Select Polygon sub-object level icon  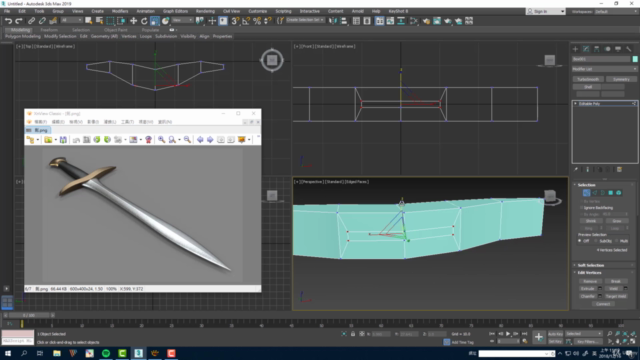[x=611, y=193]
